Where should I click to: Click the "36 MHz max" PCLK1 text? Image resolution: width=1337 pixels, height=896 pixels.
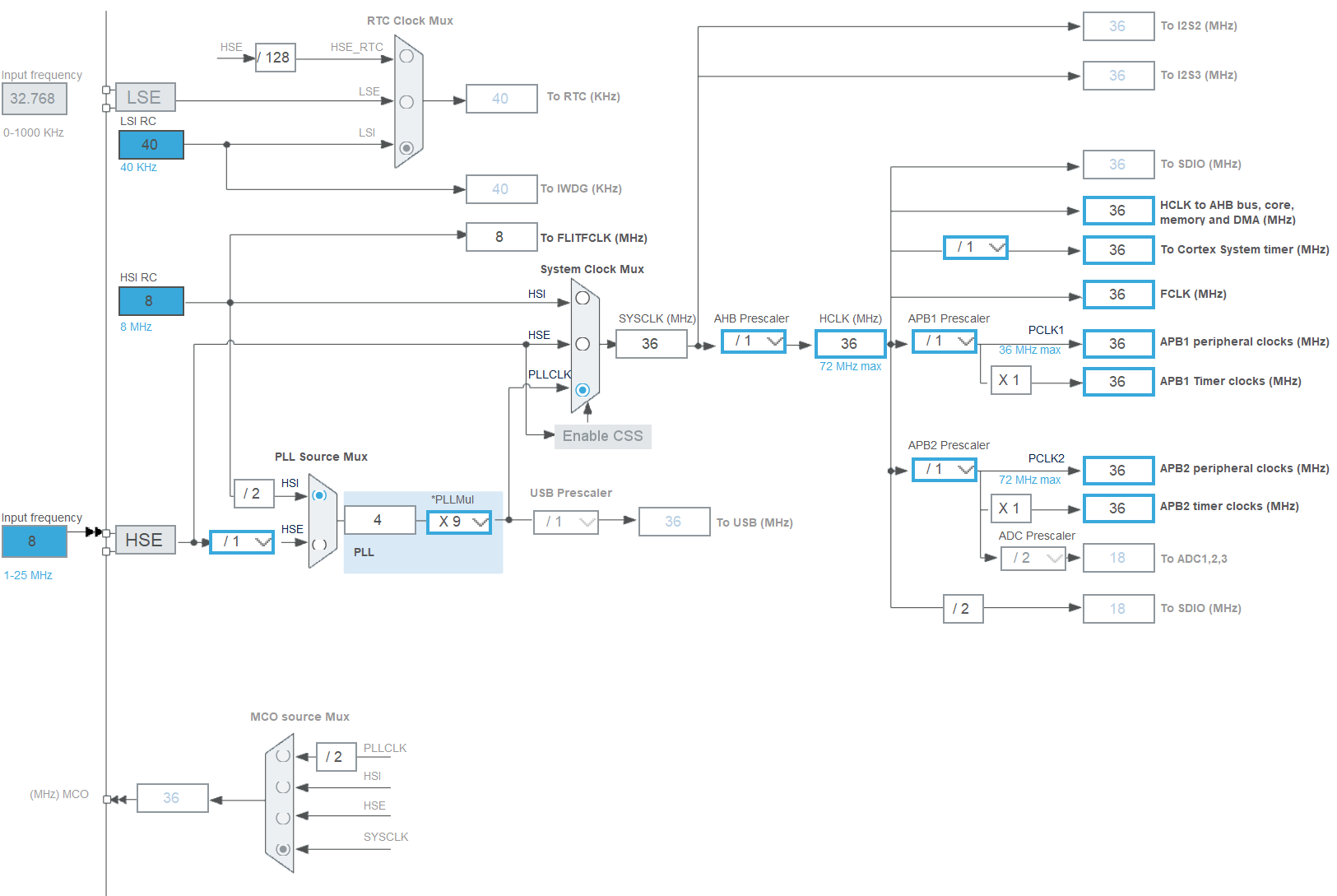click(x=1029, y=350)
